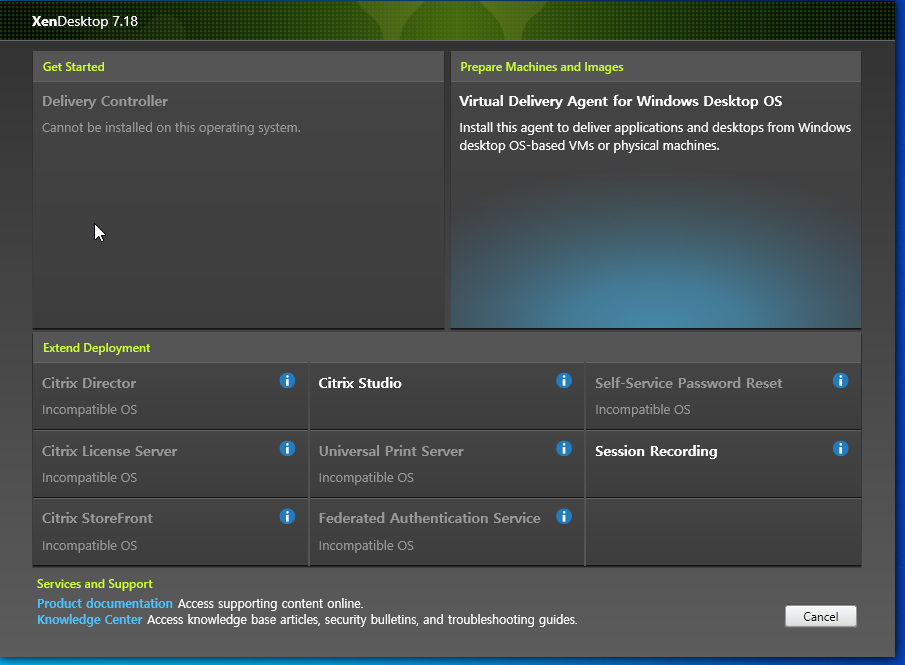
Task: Click info icon for Universal Print Server
Action: point(564,449)
